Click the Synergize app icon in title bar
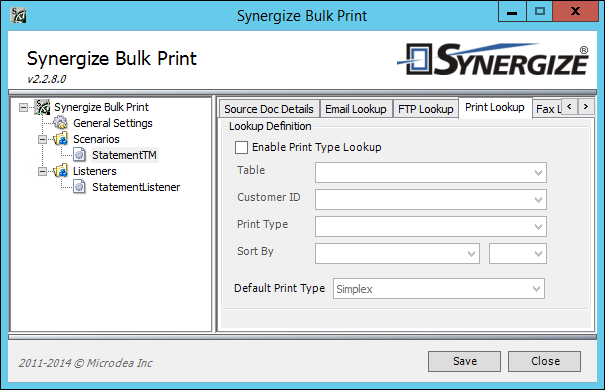Screen dimensions: 605x390 coord(18,15)
